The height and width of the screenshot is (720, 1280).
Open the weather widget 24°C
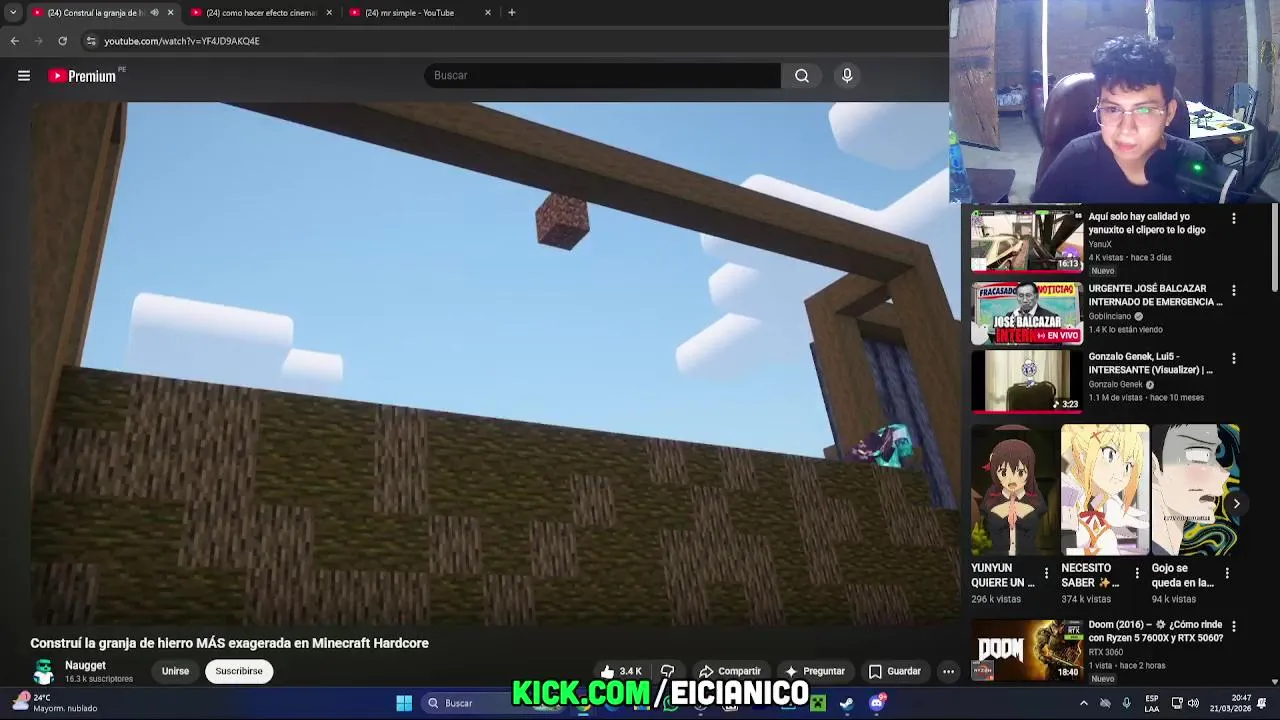[56, 703]
